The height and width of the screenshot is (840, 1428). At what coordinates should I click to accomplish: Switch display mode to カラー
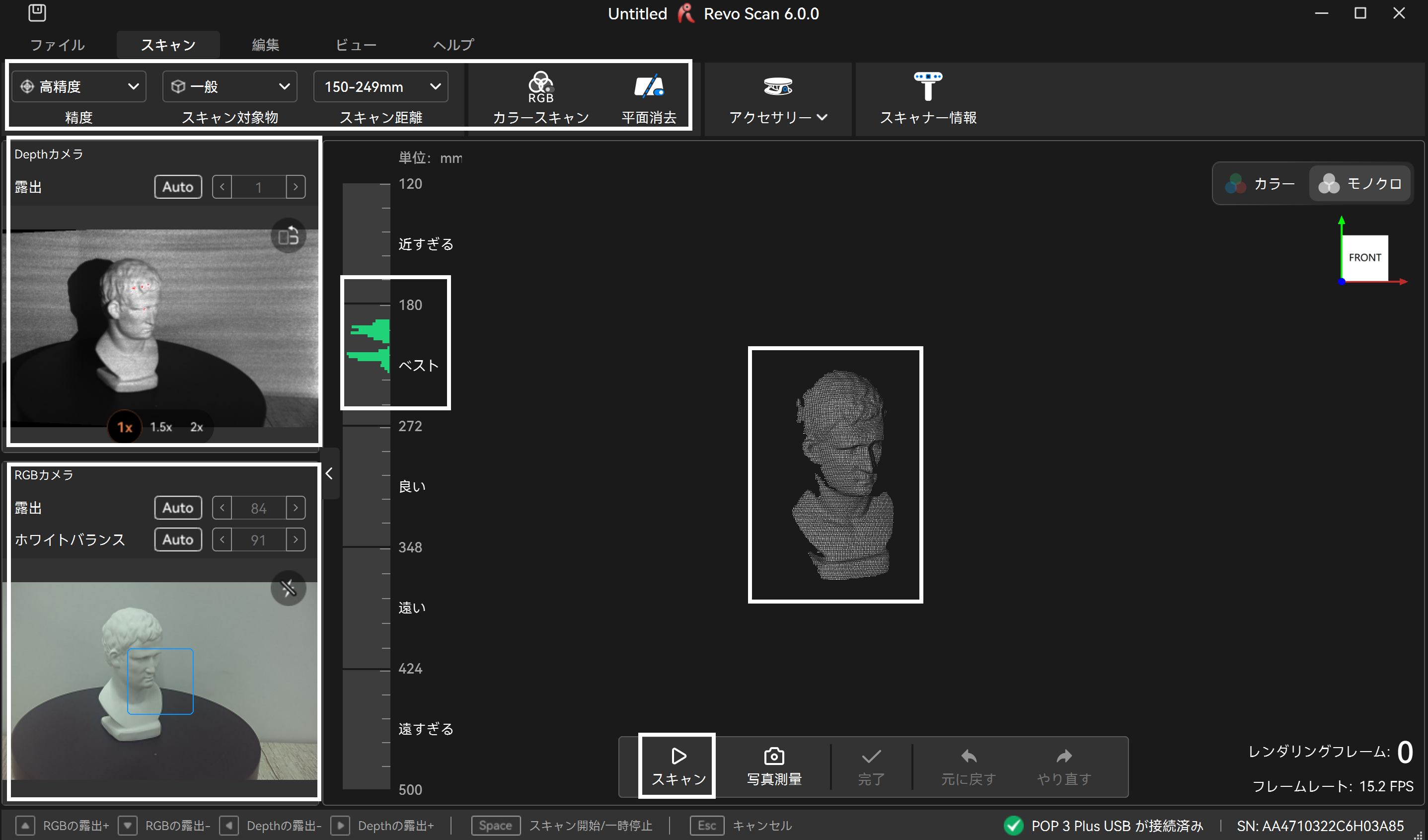click(x=1261, y=184)
